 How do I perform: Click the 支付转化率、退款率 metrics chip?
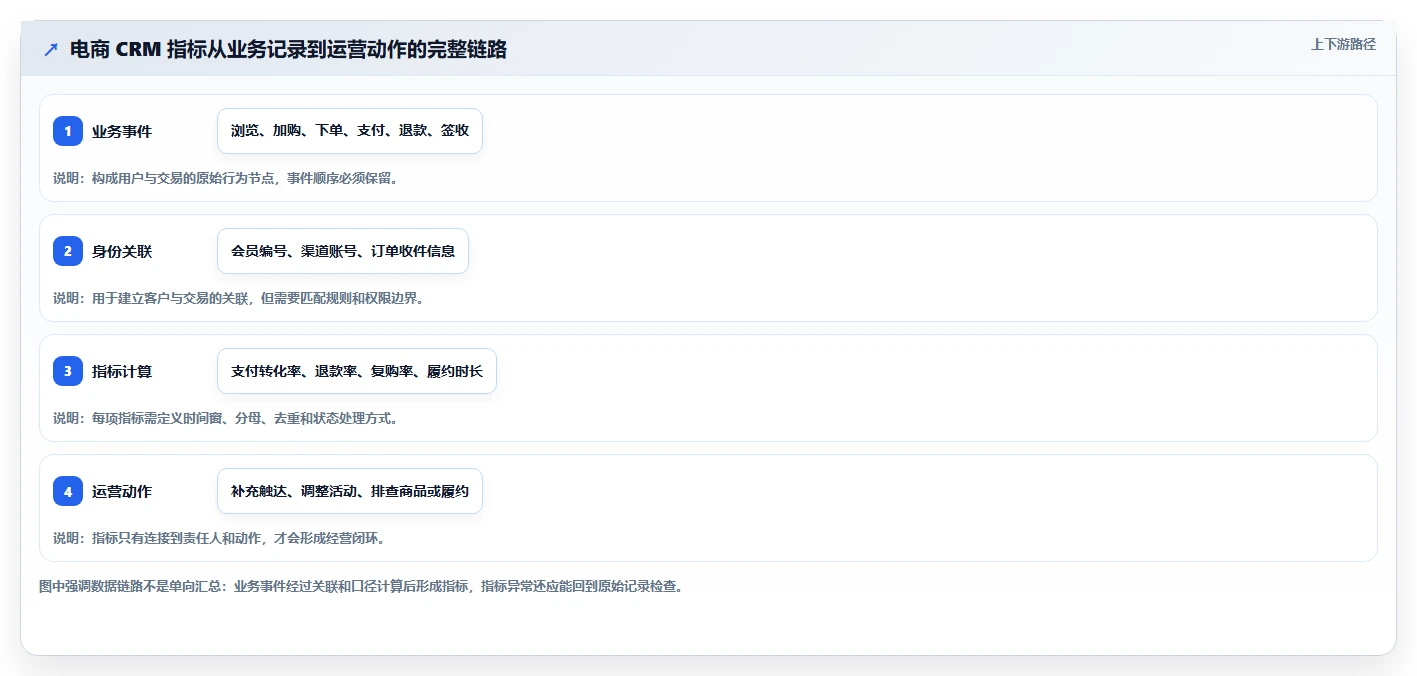(357, 371)
